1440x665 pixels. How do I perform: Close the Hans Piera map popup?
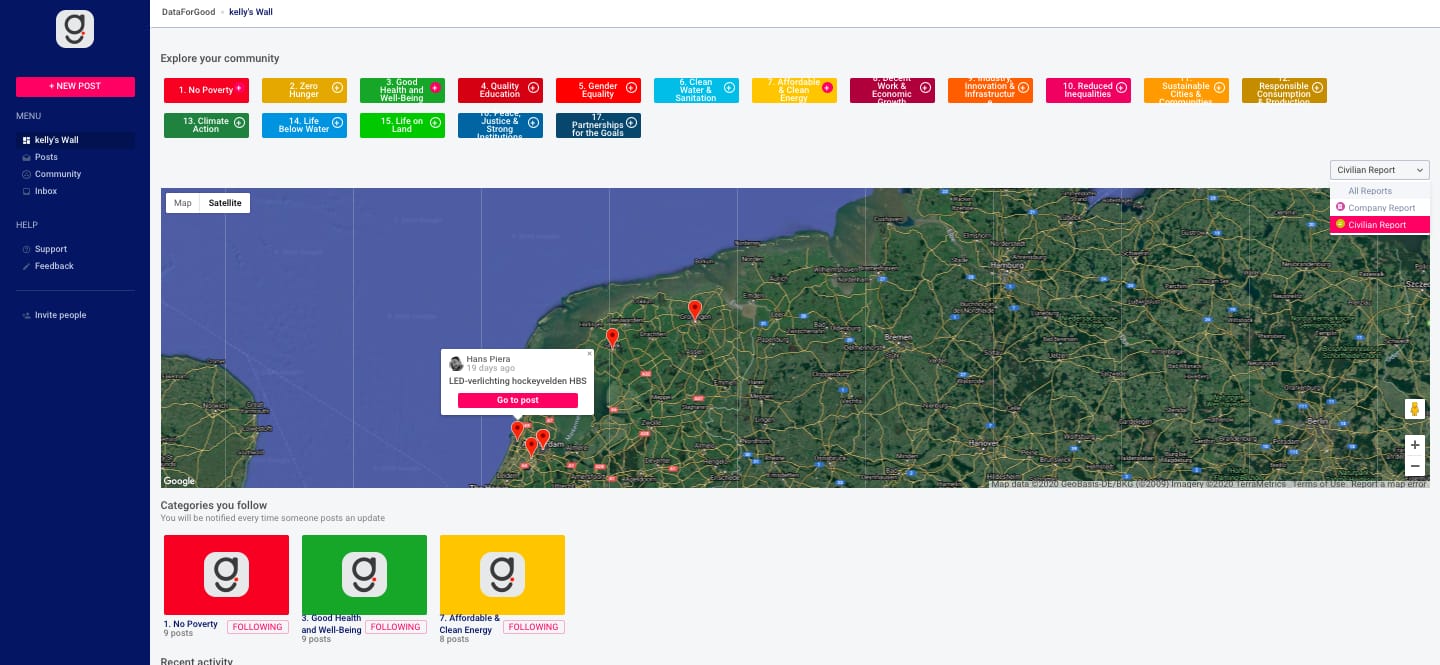coord(589,353)
